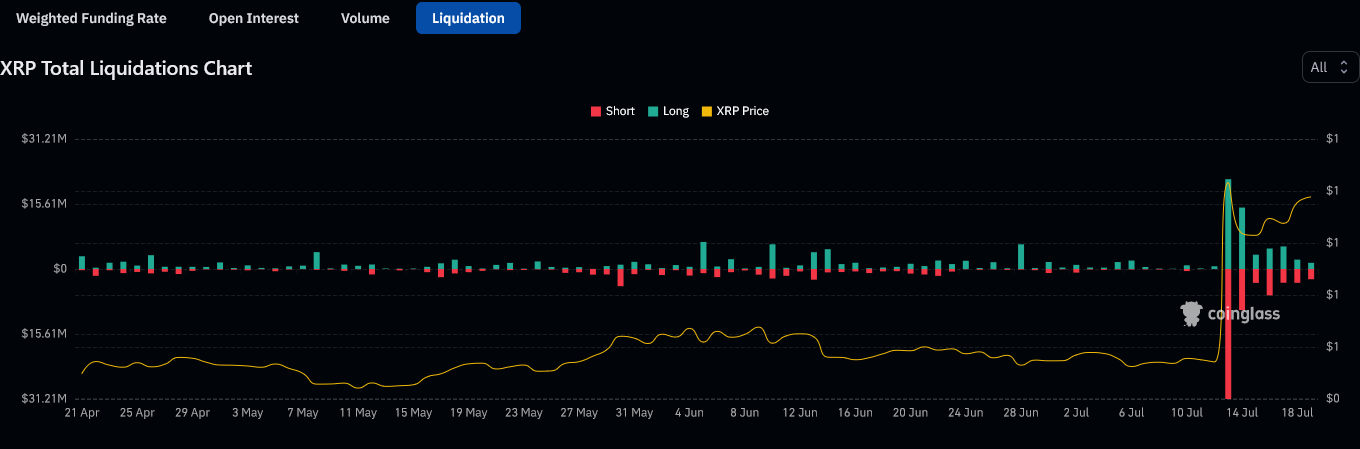
Task: Click the up-down chevron in the All selector
Action: pos(1343,67)
